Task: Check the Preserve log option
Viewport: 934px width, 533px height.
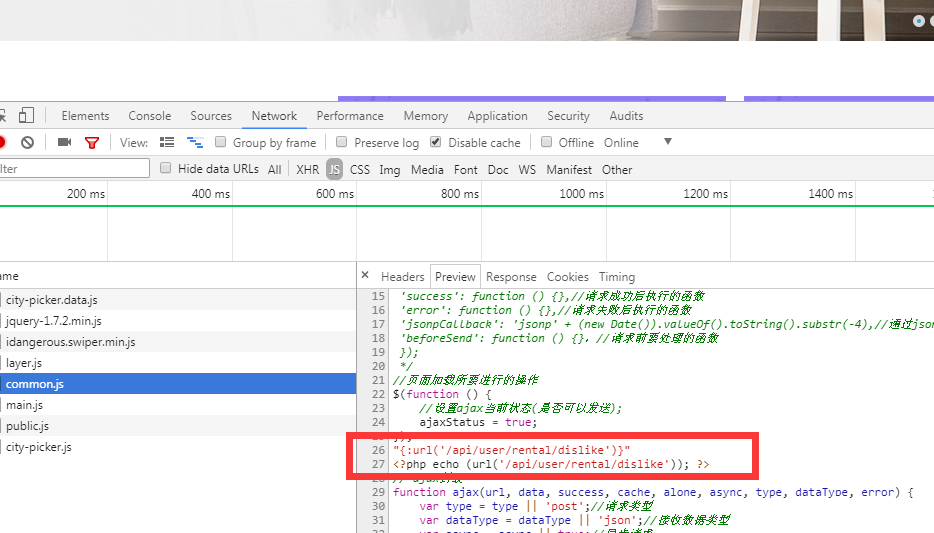Action: 343,143
